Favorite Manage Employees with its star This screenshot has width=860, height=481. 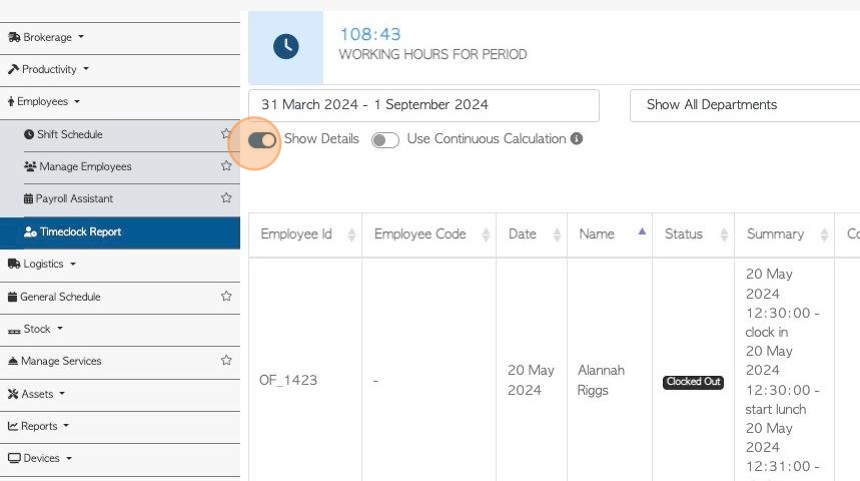(226, 166)
